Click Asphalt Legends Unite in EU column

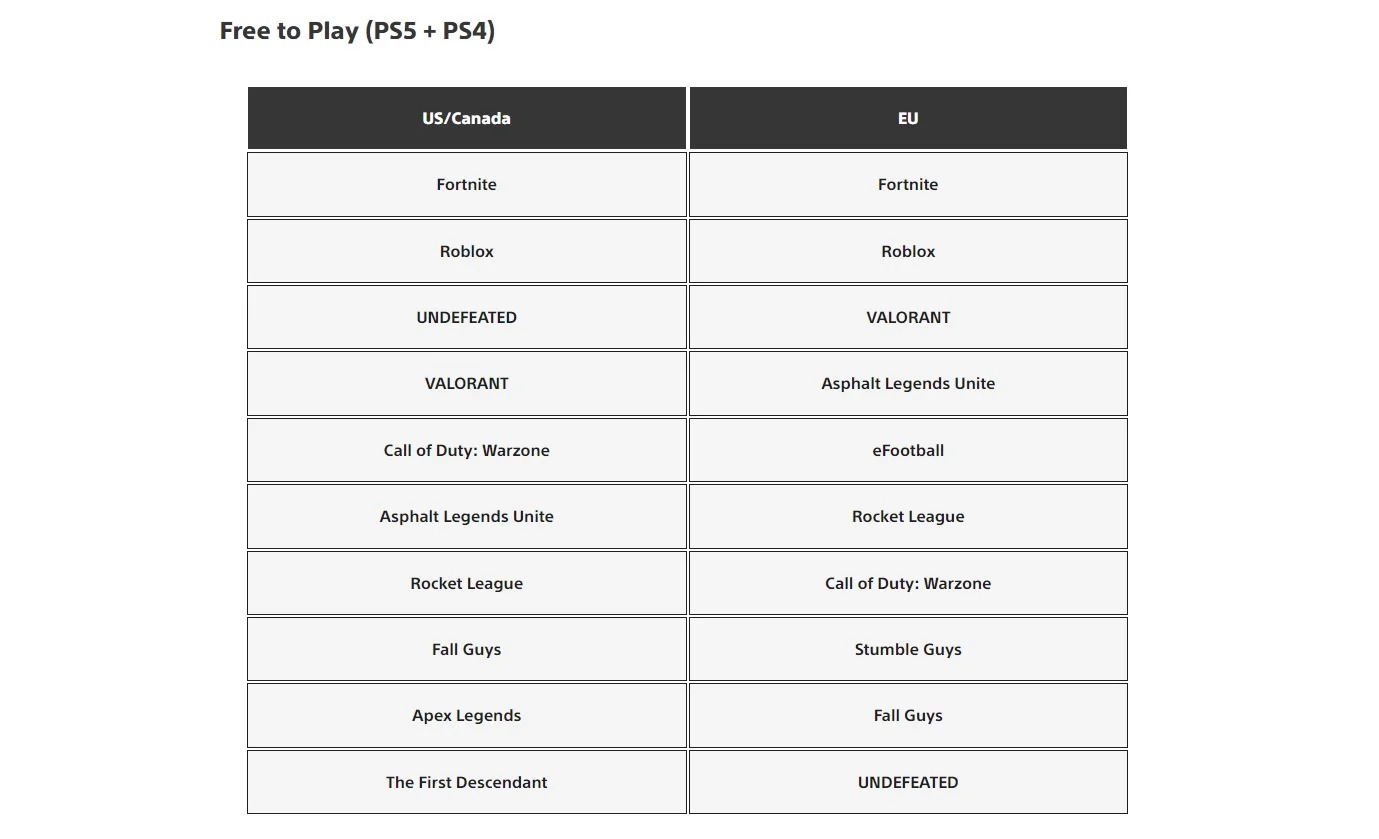coord(907,383)
